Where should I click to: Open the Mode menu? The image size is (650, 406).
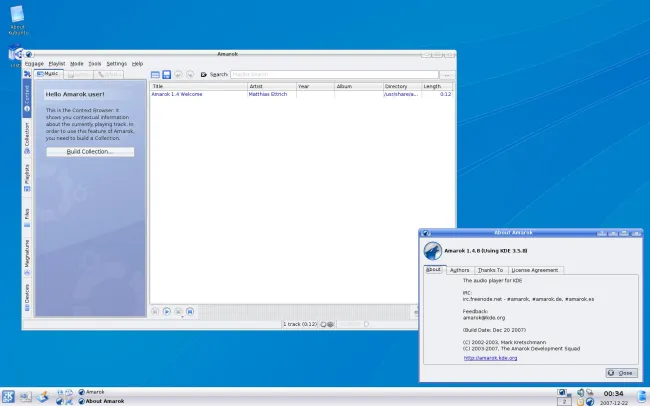tap(77, 64)
